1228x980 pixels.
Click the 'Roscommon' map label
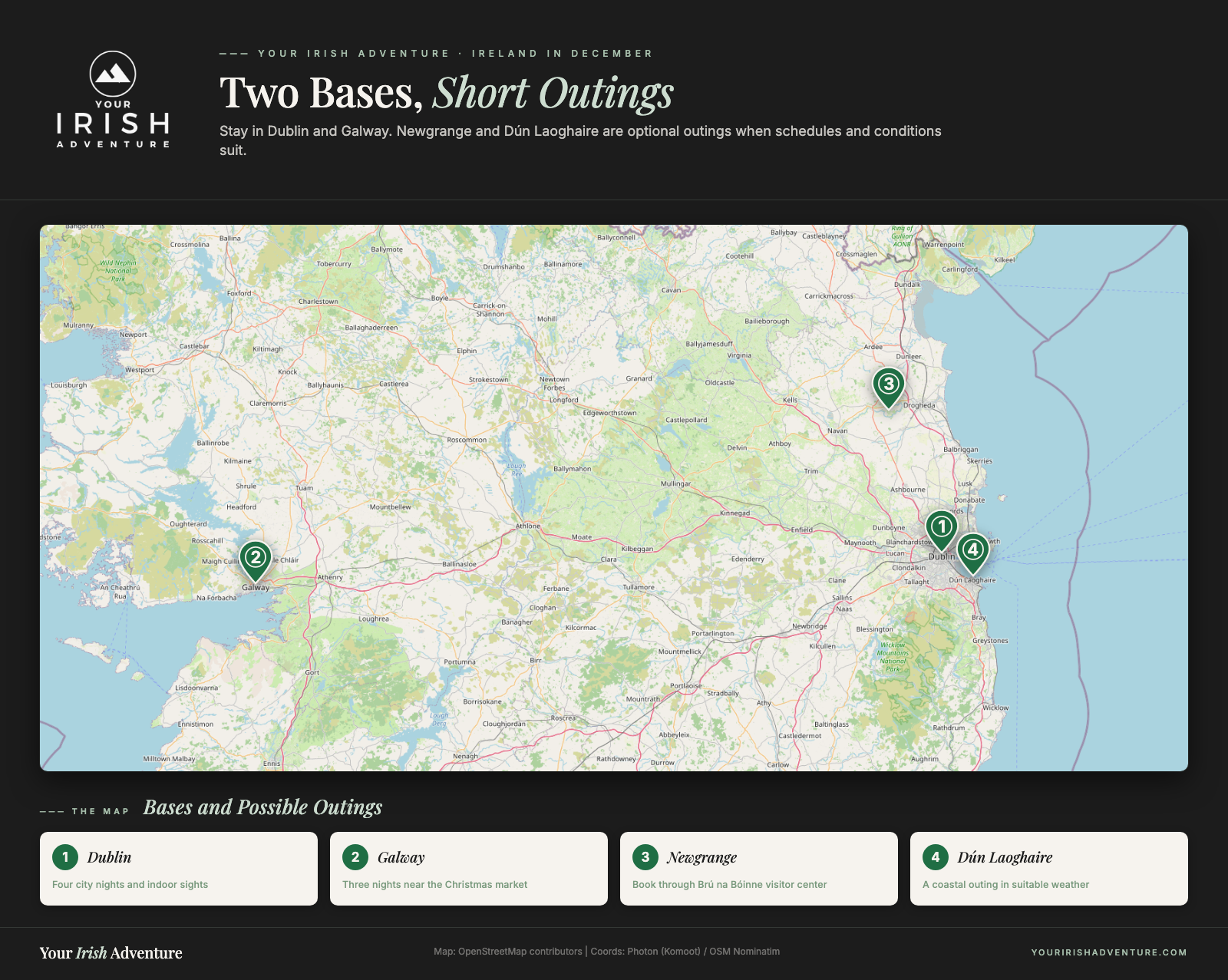467,441
